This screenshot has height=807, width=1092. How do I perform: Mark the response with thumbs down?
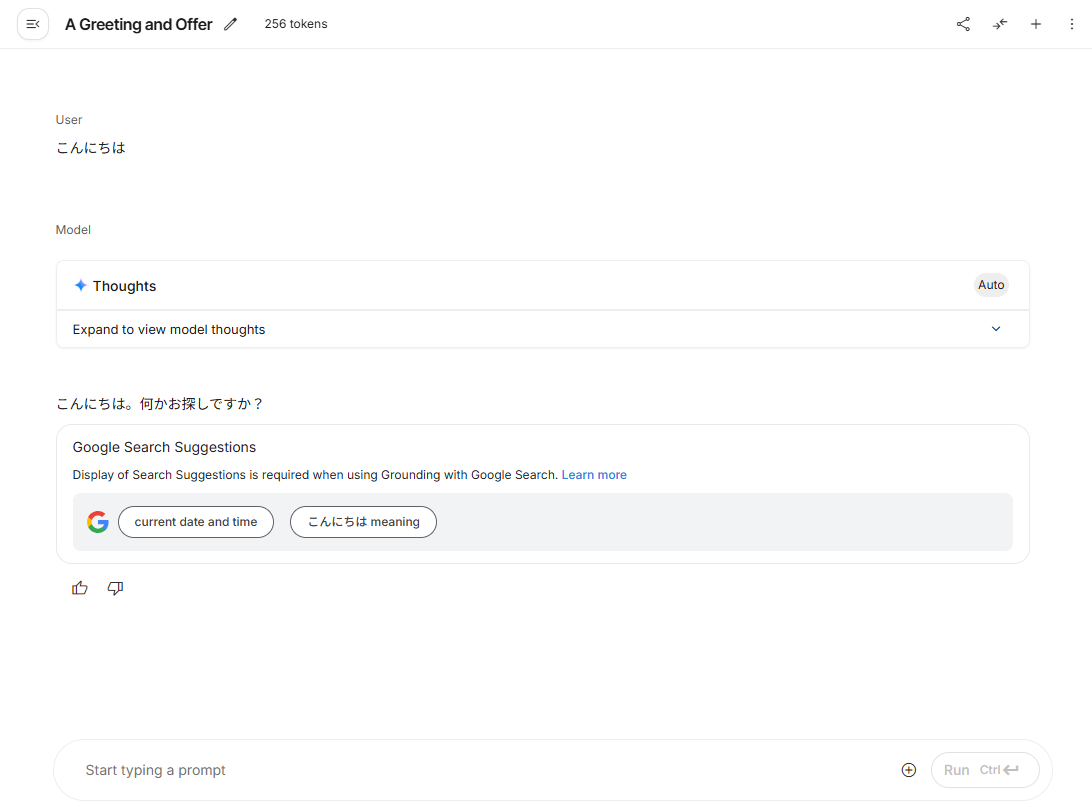pyautogui.click(x=115, y=588)
